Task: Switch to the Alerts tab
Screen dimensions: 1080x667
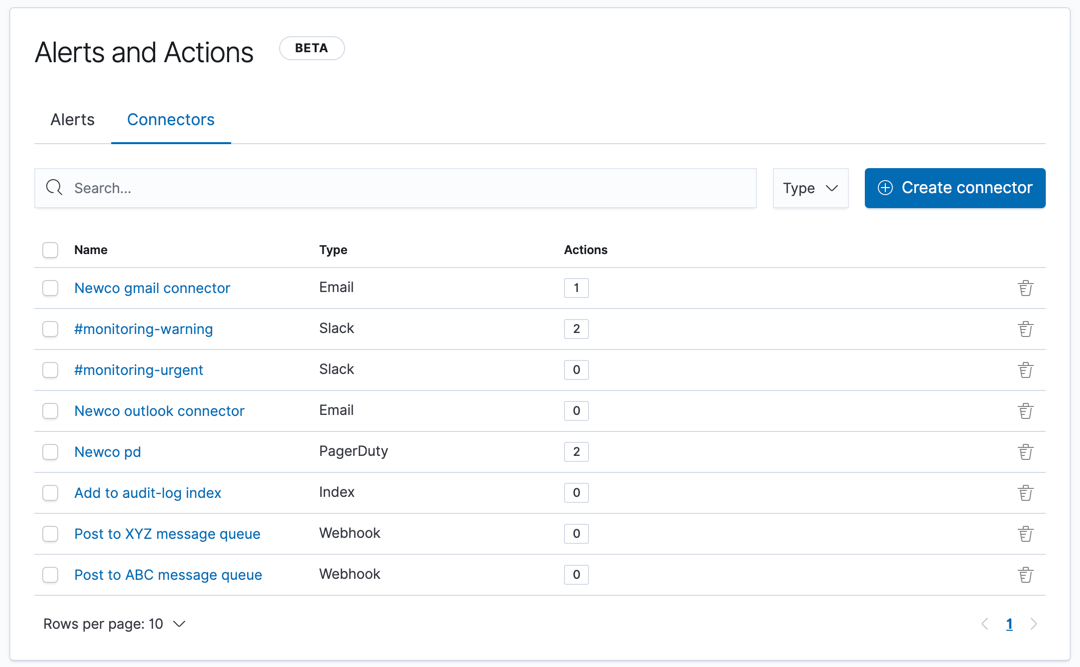Action: tap(72, 119)
